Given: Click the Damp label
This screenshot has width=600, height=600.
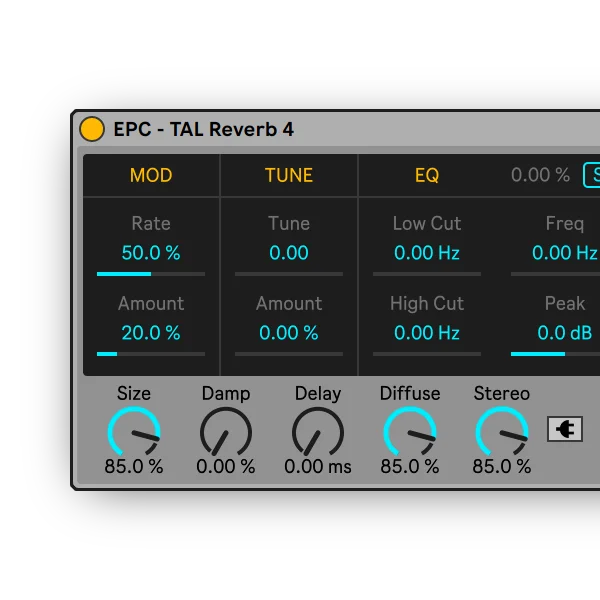Looking at the screenshot, I should point(226,394).
